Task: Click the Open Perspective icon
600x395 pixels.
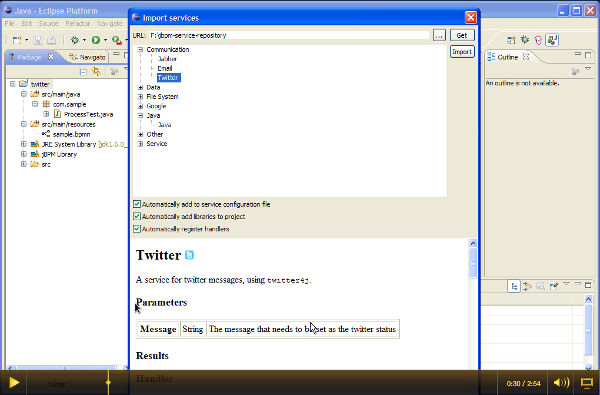Action: click(511, 40)
